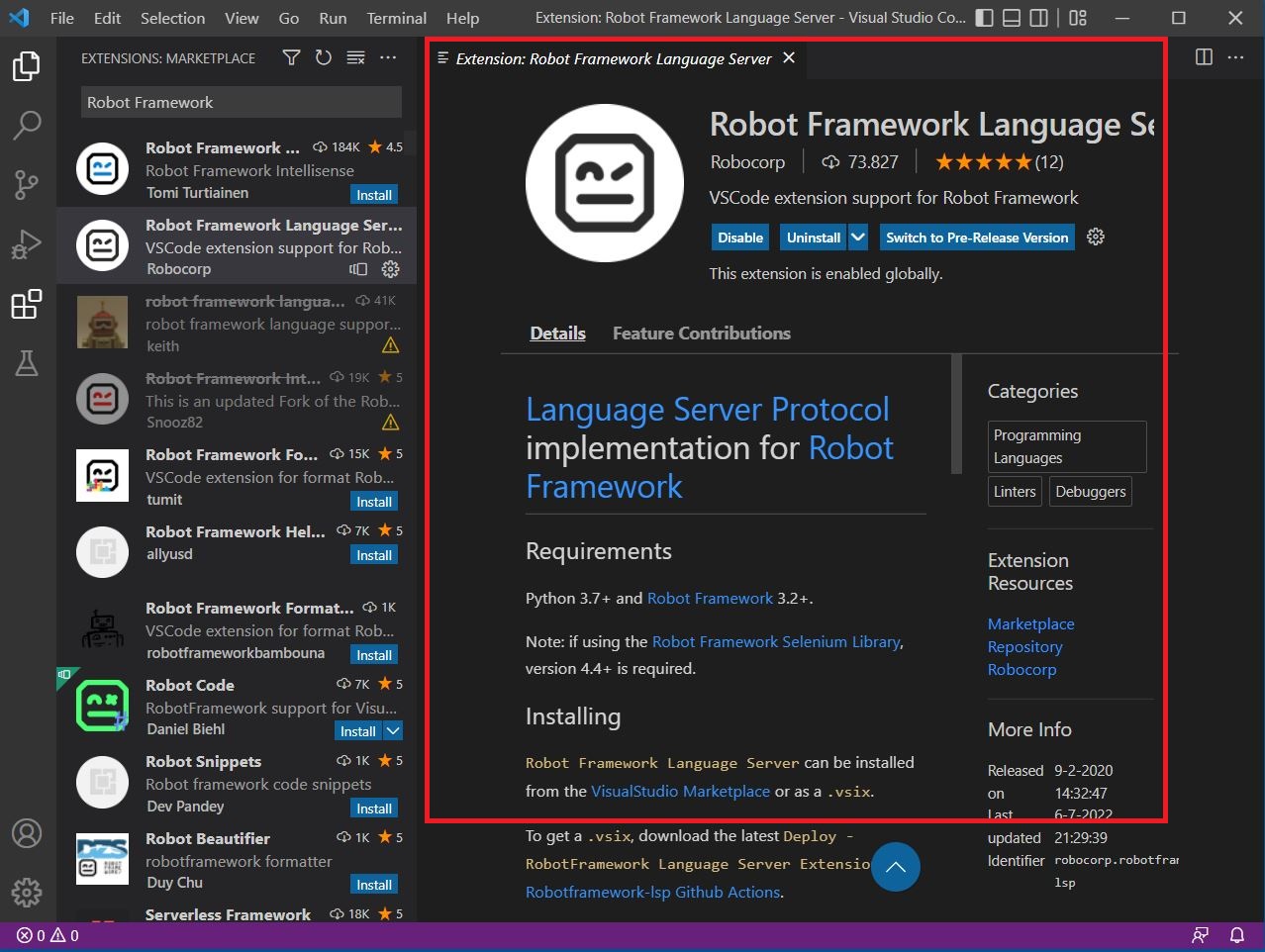This screenshot has height=952, width=1265.
Task: Click Switch to Pre-Release Version
Action: click(x=977, y=238)
